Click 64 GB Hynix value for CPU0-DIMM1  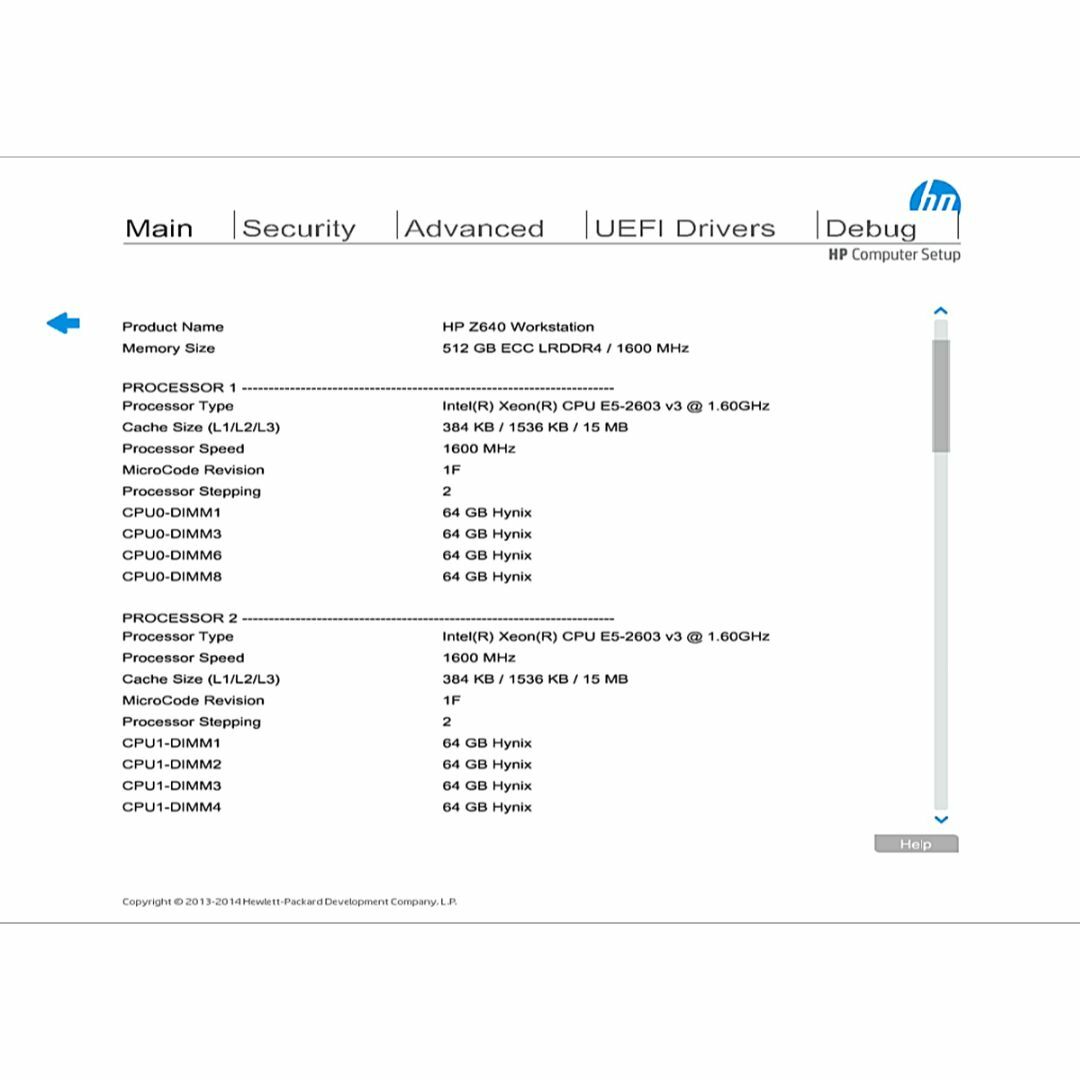[487, 513]
